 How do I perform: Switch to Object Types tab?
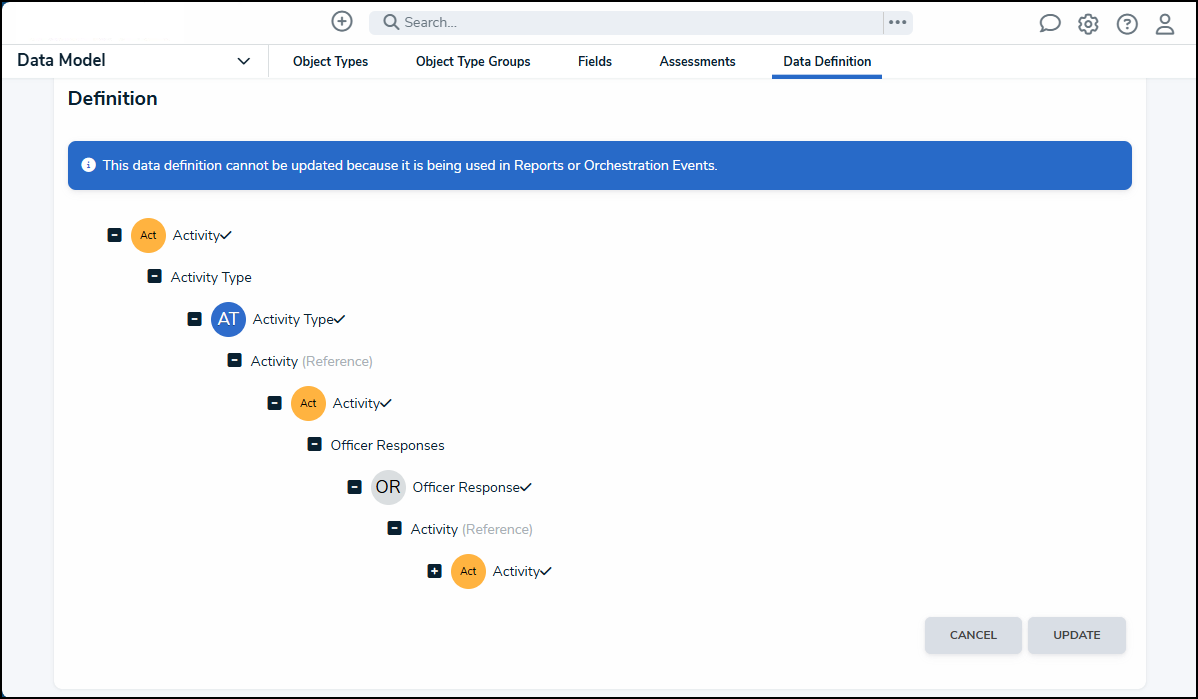[x=330, y=62]
